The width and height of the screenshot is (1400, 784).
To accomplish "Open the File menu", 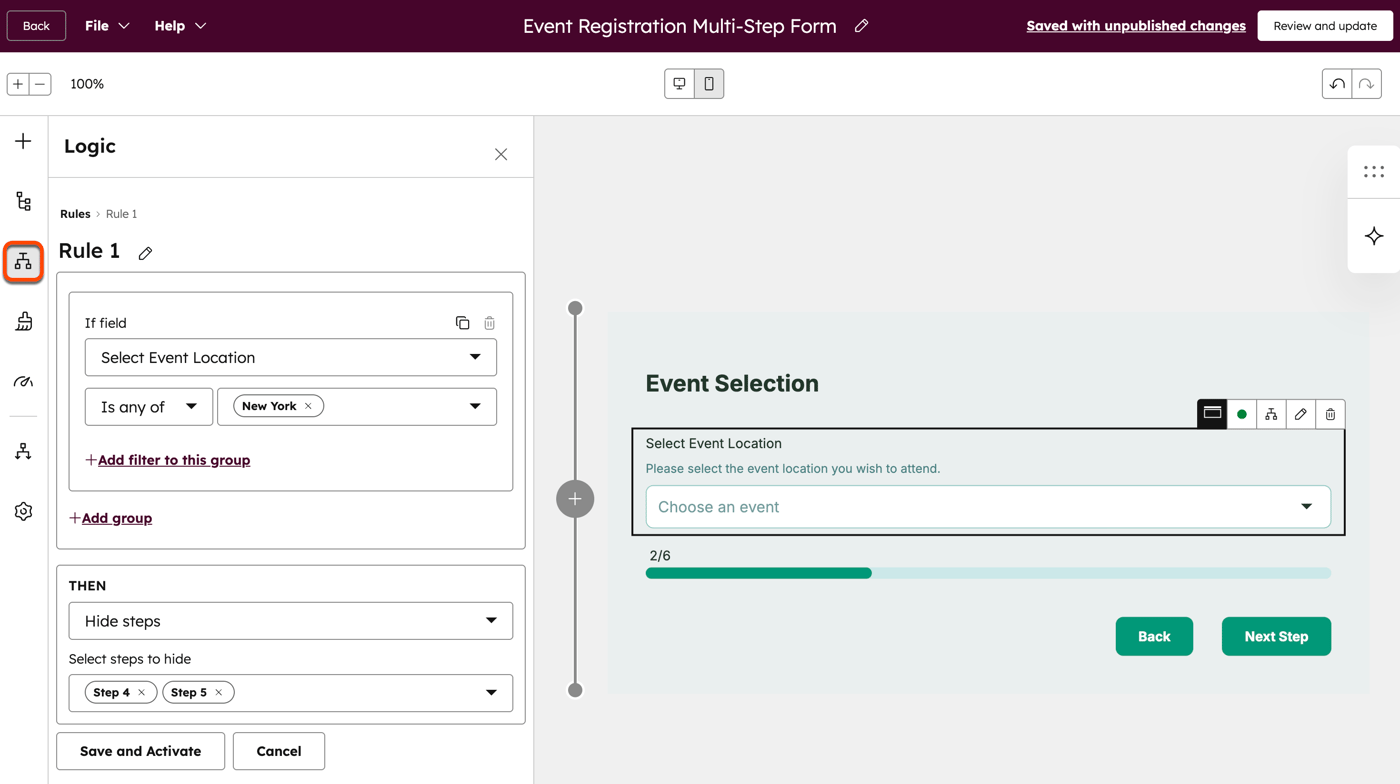I will point(106,25).
